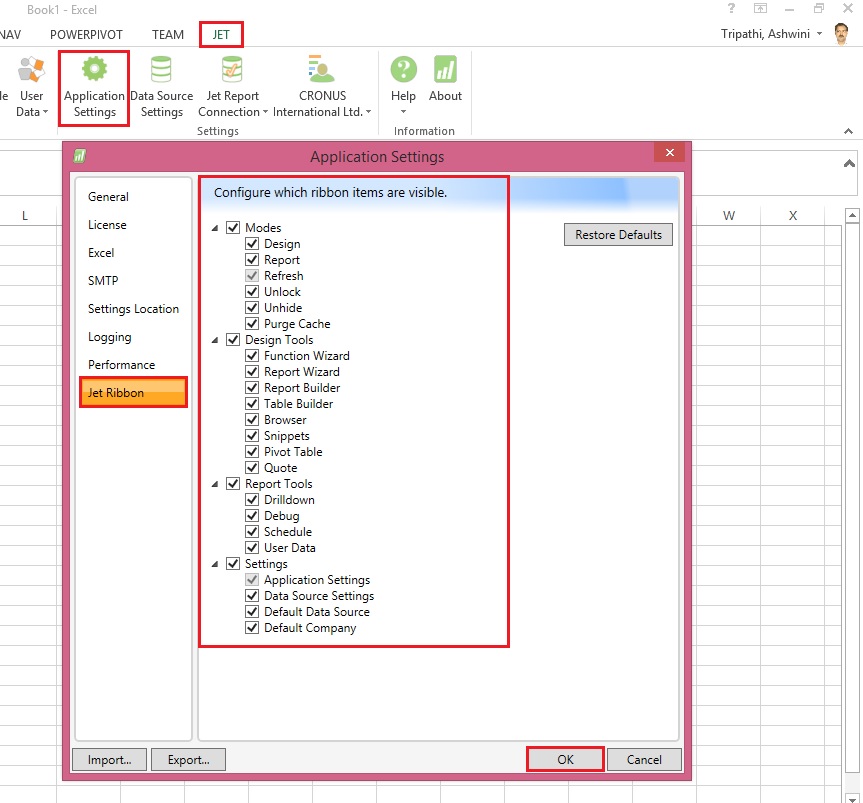The height and width of the screenshot is (803, 863).
Task: Click the Application Settings gear icon
Action: tap(94, 70)
